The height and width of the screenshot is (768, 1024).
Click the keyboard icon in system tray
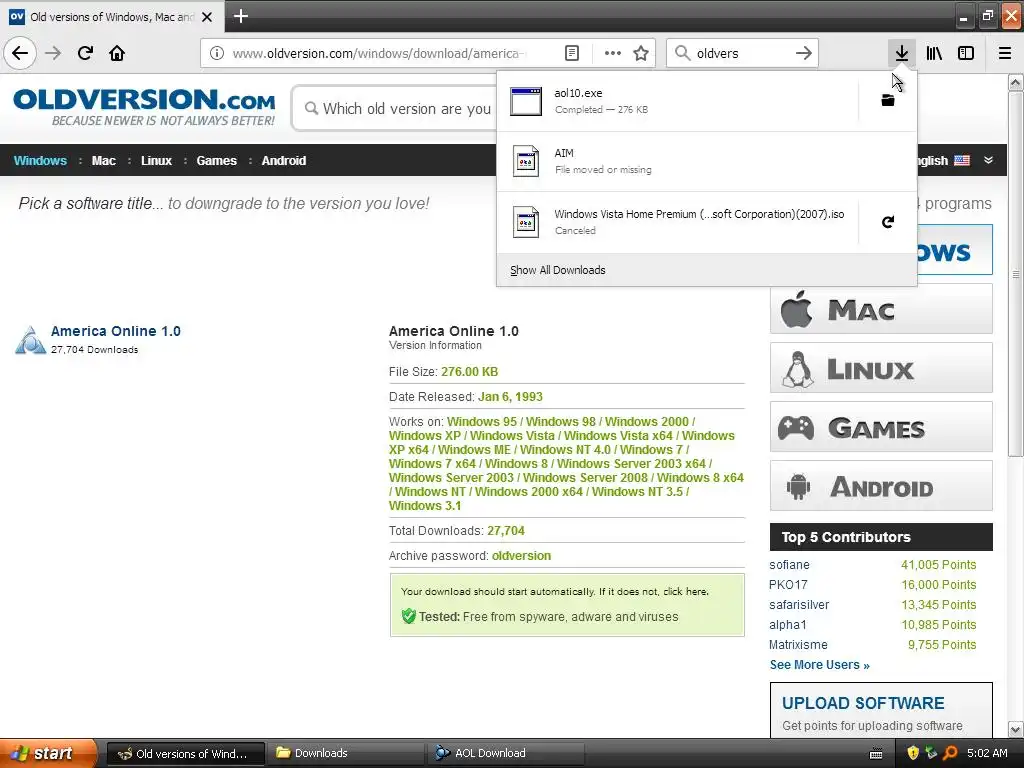click(876, 754)
